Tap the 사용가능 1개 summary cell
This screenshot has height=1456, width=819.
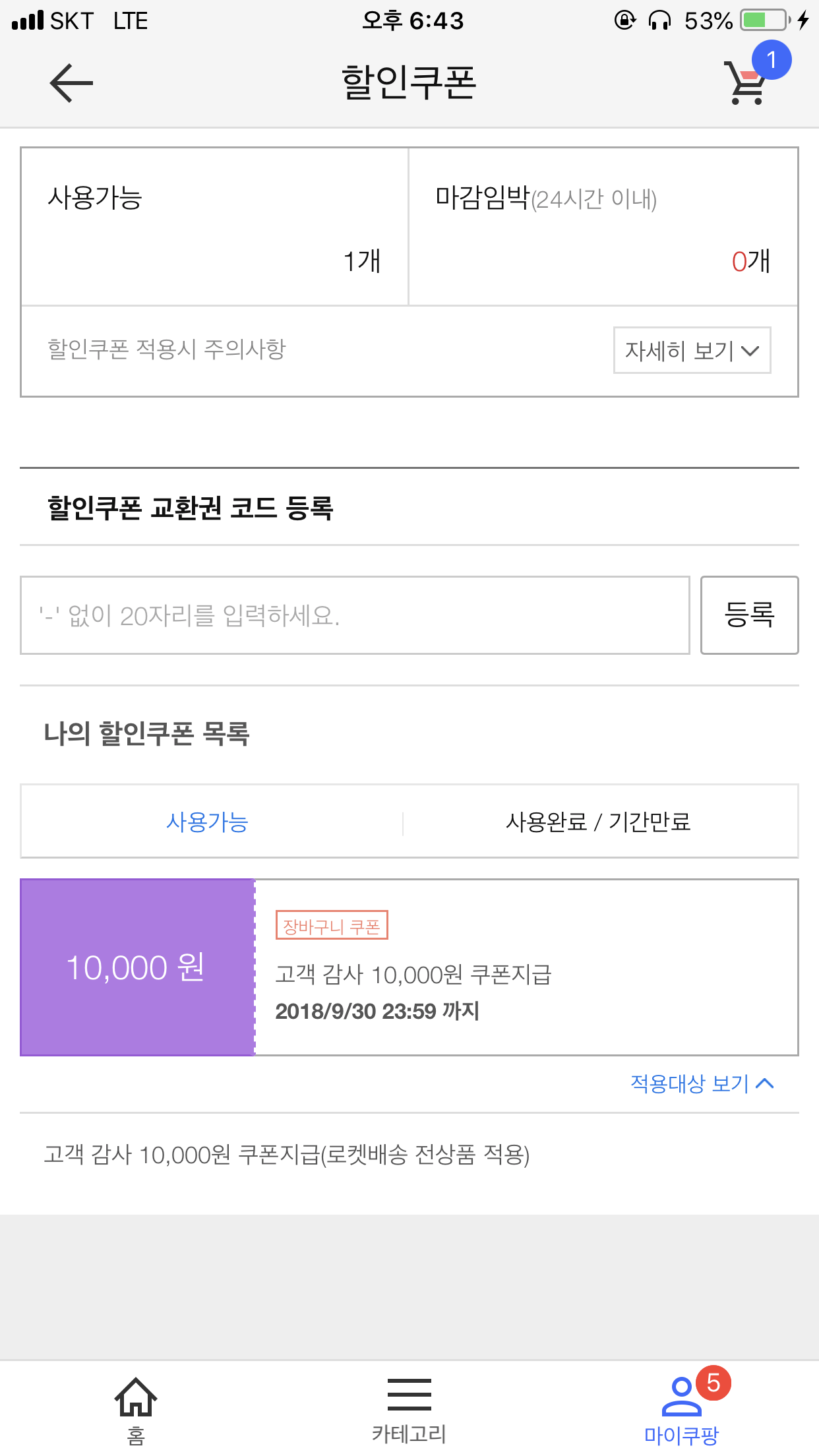(214, 227)
